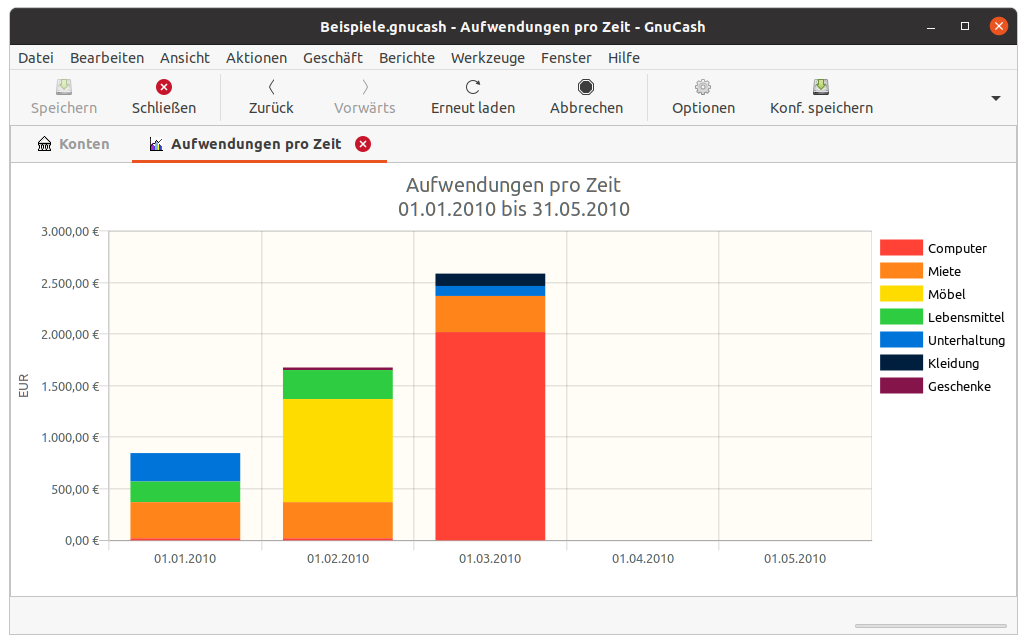Screen dimensions: 1027x644
Task: Click the red Computer legend swatch
Action: (x=901, y=248)
